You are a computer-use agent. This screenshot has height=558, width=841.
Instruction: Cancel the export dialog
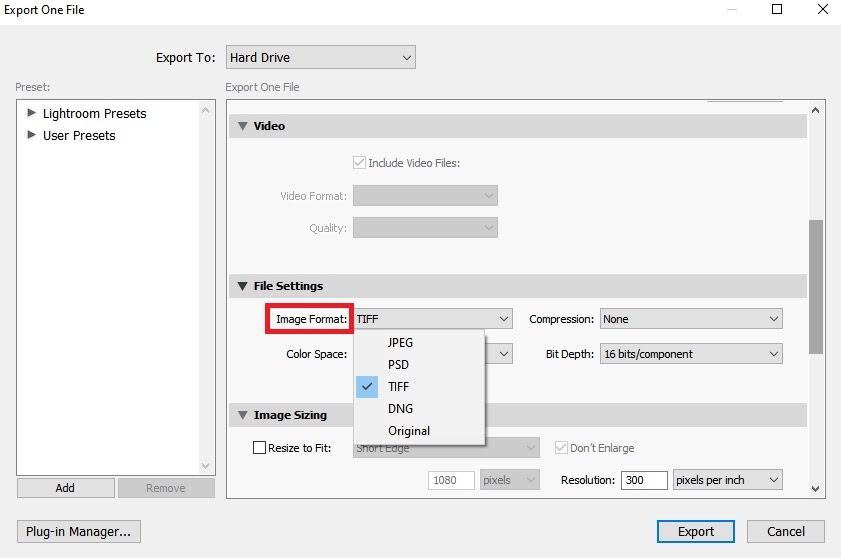point(785,531)
